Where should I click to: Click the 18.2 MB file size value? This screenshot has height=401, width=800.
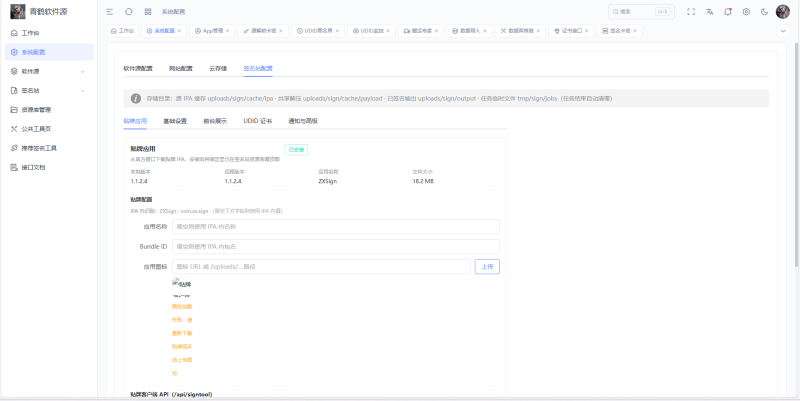coord(423,181)
